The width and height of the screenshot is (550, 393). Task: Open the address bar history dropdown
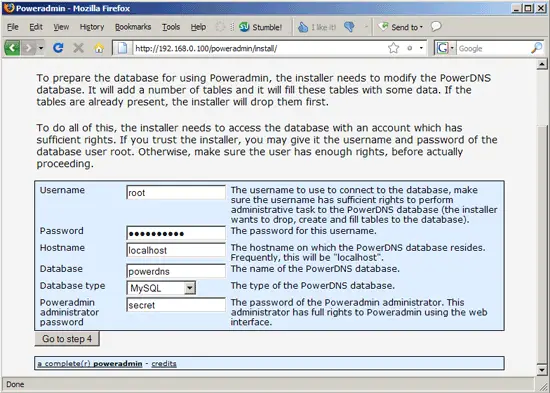click(x=421, y=48)
